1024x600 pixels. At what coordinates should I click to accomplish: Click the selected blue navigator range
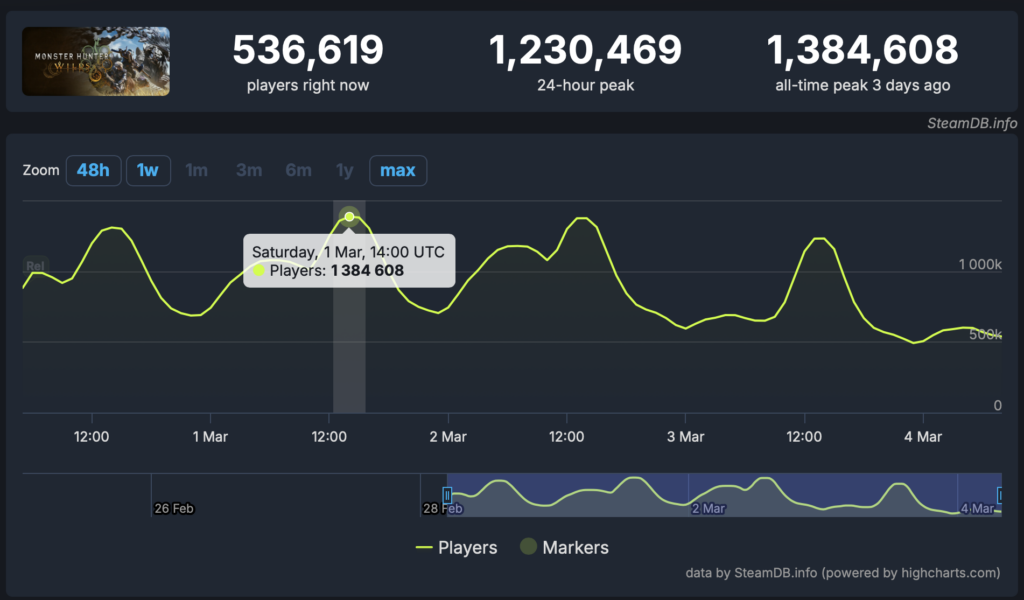(x=724, y=495)
